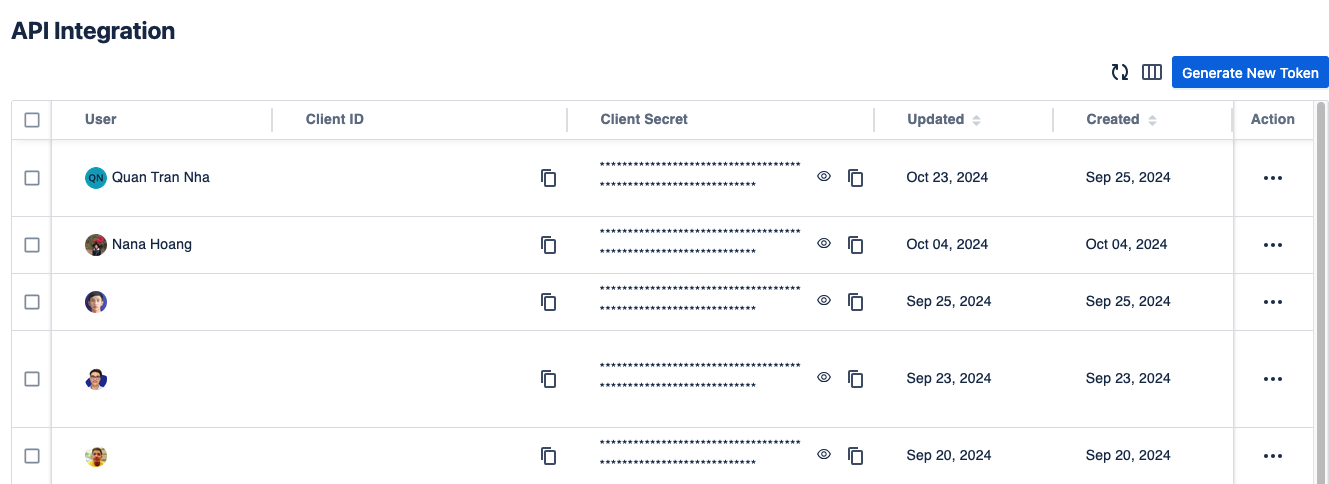
Task: Open action menu for Nana Hoang
Action: pos(1272,245)
